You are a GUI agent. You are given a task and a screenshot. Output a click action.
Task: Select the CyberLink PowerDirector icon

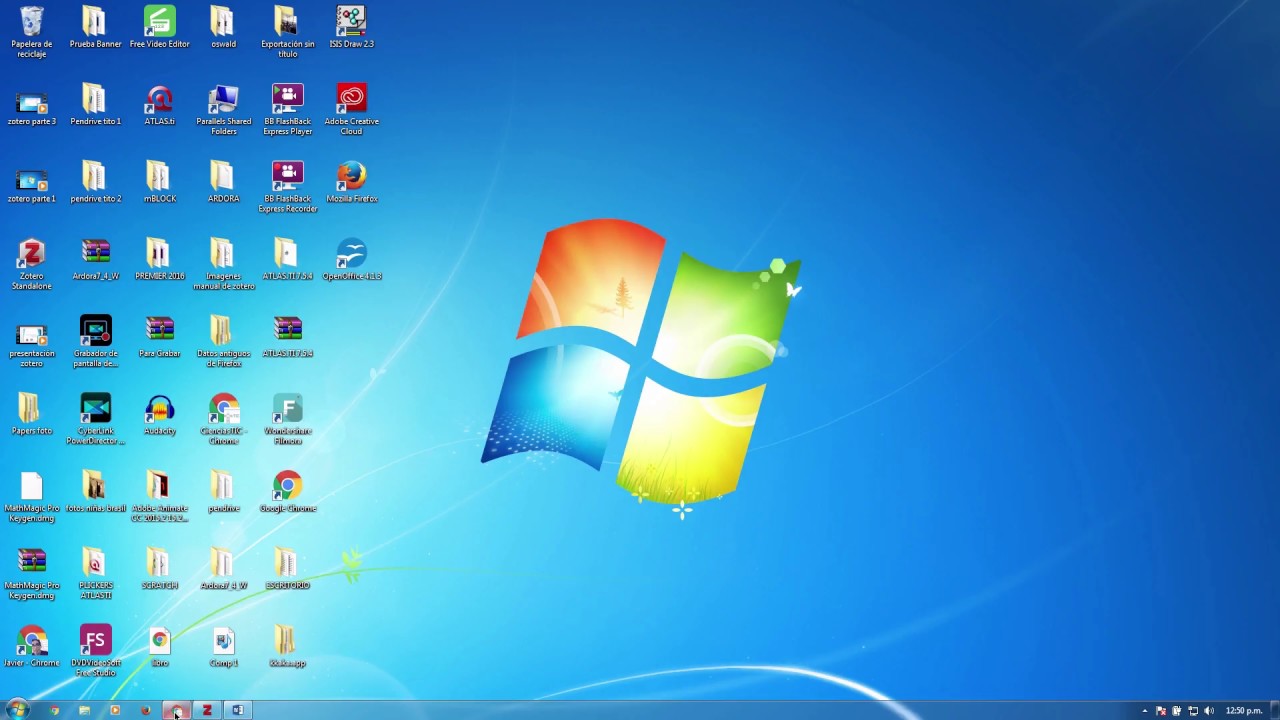click(x=95, y=419)
